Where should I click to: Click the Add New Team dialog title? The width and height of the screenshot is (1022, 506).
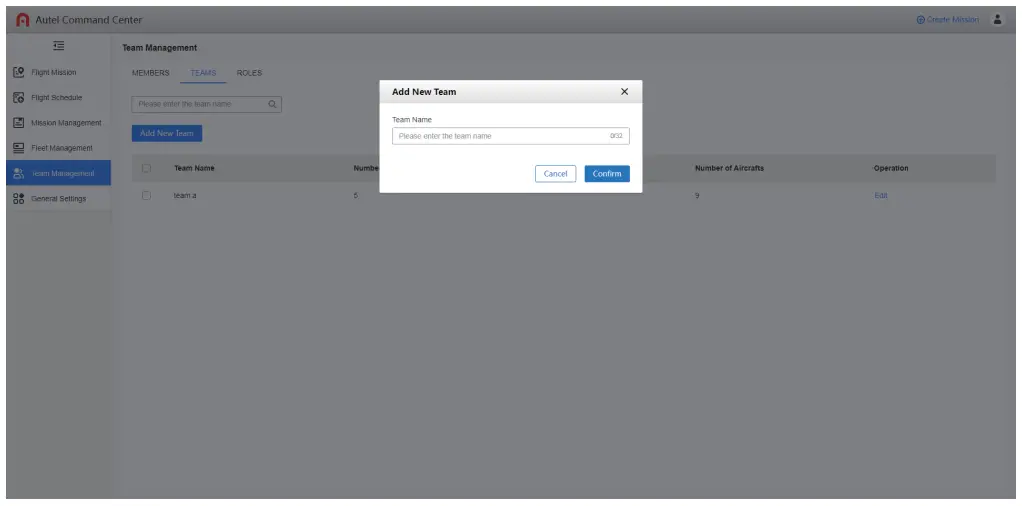click(x=424, y=92)
